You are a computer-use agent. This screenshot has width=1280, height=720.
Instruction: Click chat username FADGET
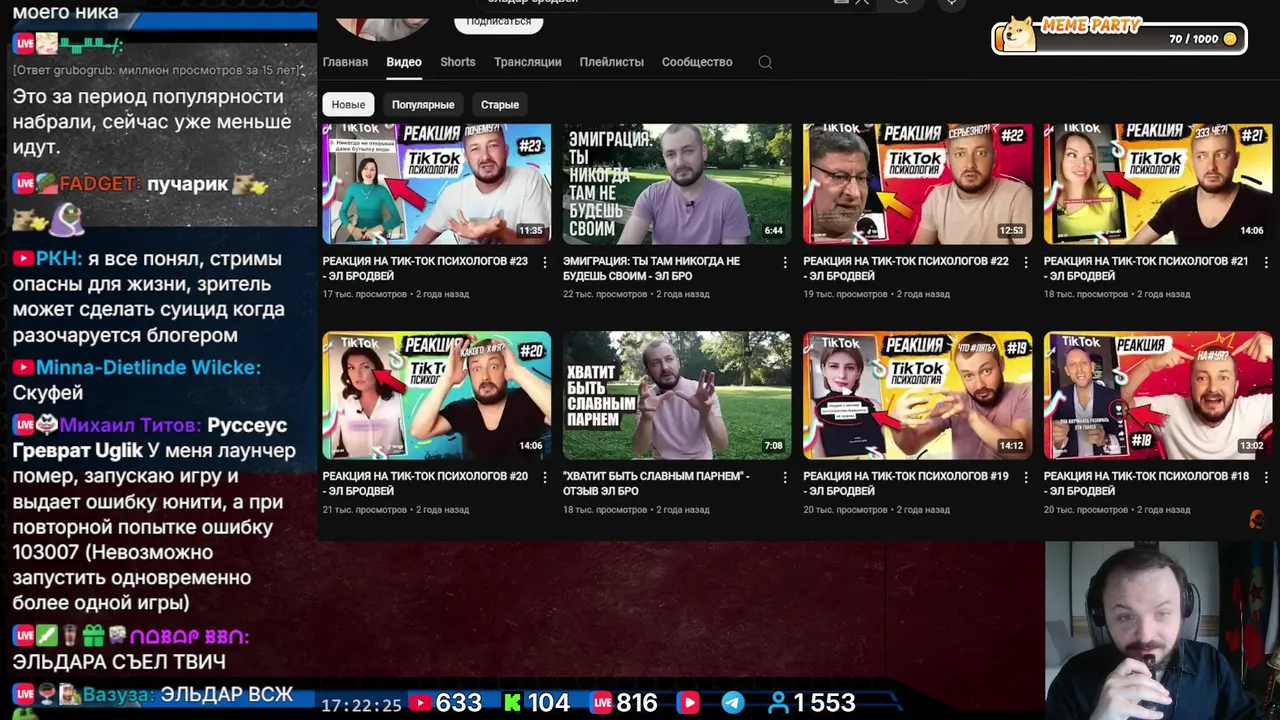[99, 184]
